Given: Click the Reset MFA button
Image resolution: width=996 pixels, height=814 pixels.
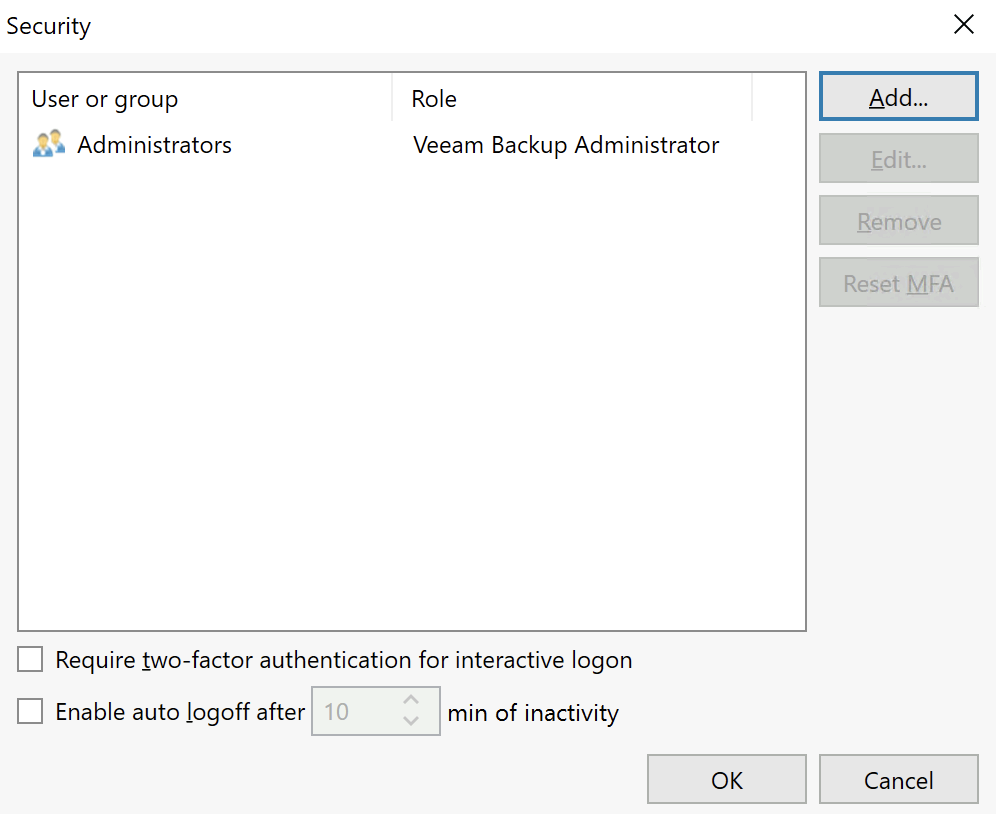Looking at the screenshot, I should pos(897,282).
